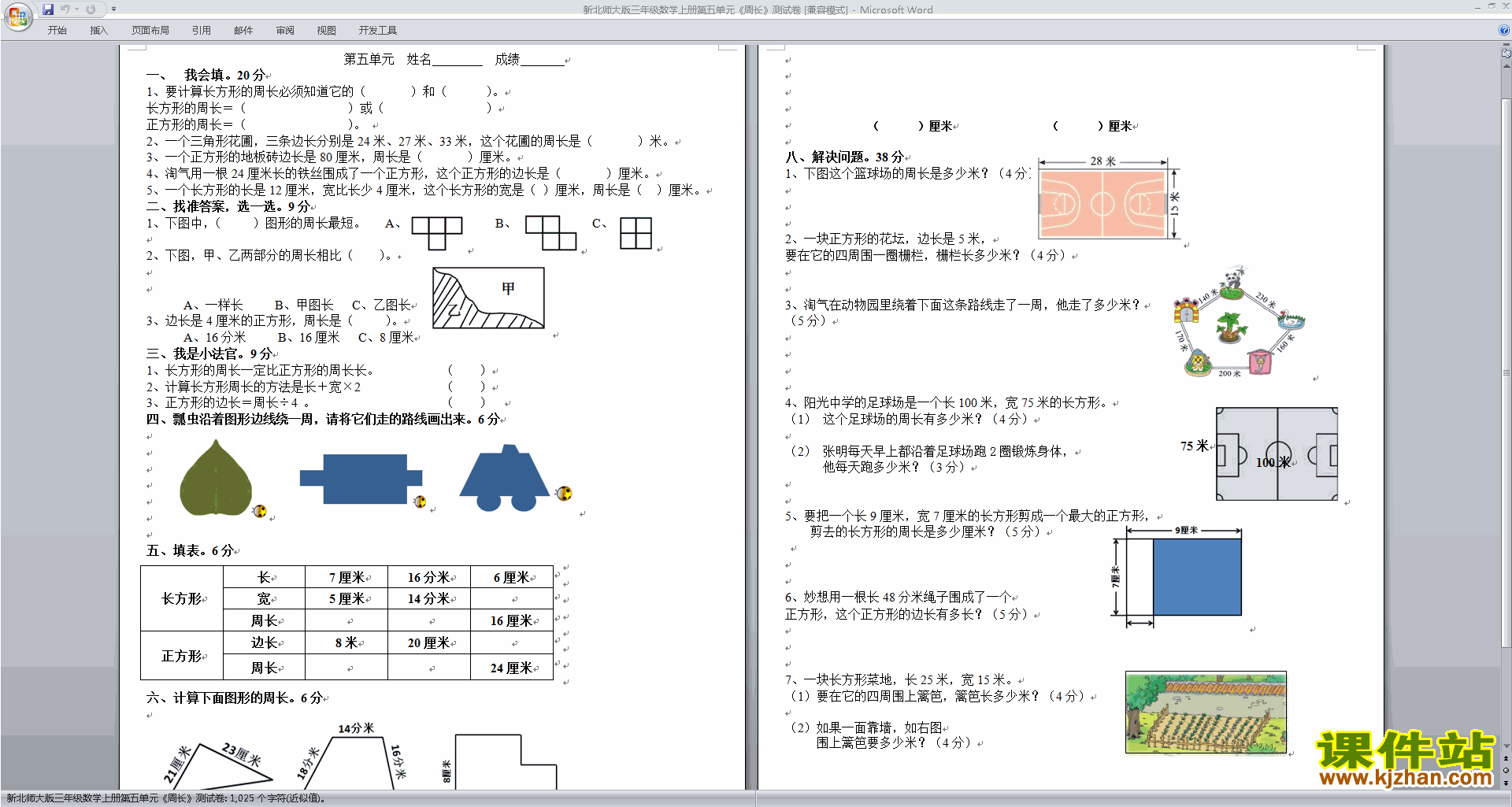Open Microsoft Word Help icon
The height and width of the screenshot is (807, 1512).
click(1504, 30)
